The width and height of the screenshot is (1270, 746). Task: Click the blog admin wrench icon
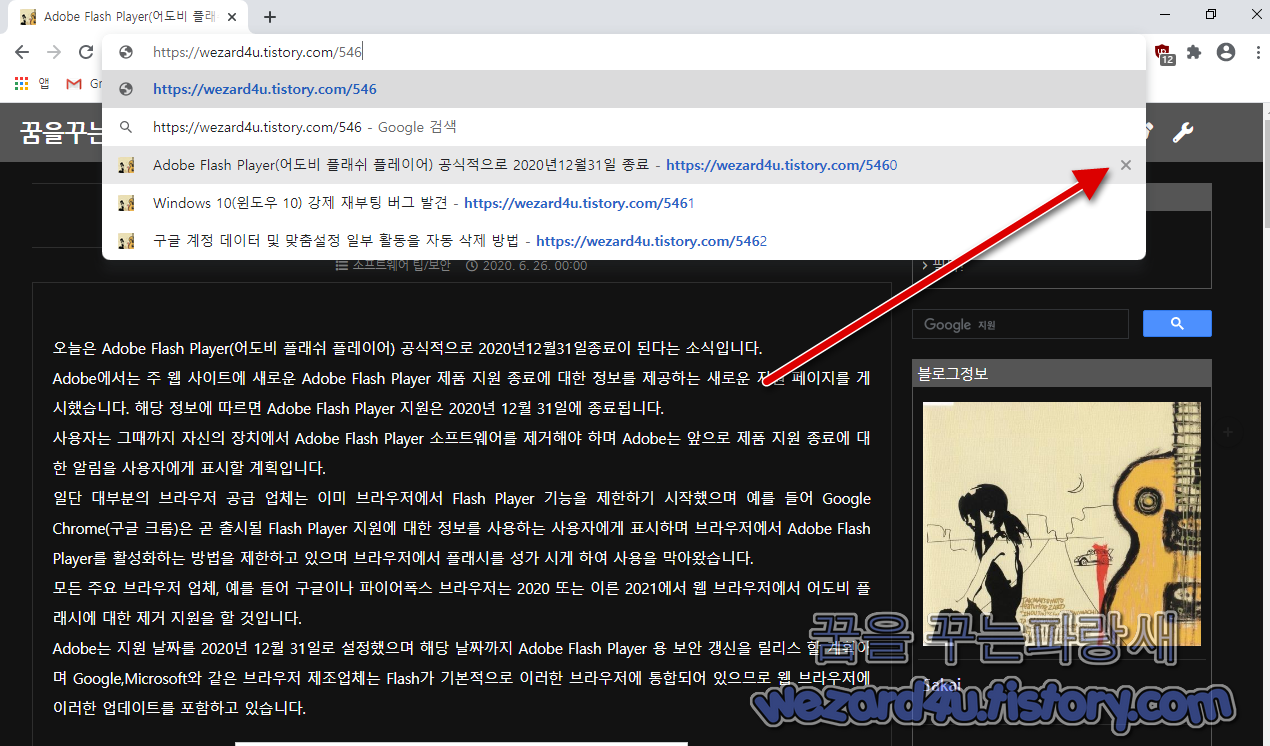pos(1183,133)
